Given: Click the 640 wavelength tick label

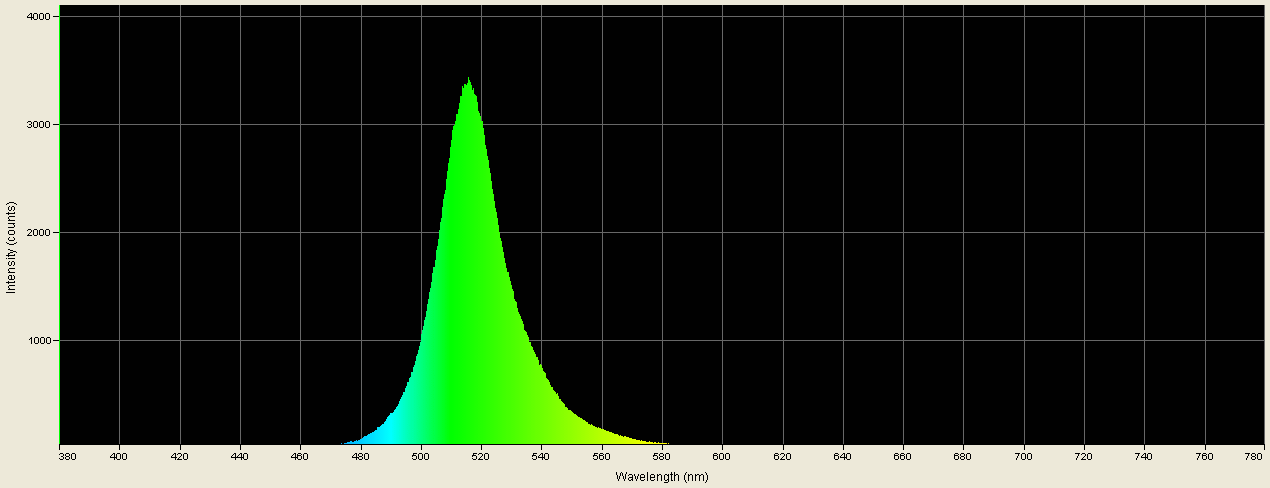Looking at the screenshot, I should [843, 456].
